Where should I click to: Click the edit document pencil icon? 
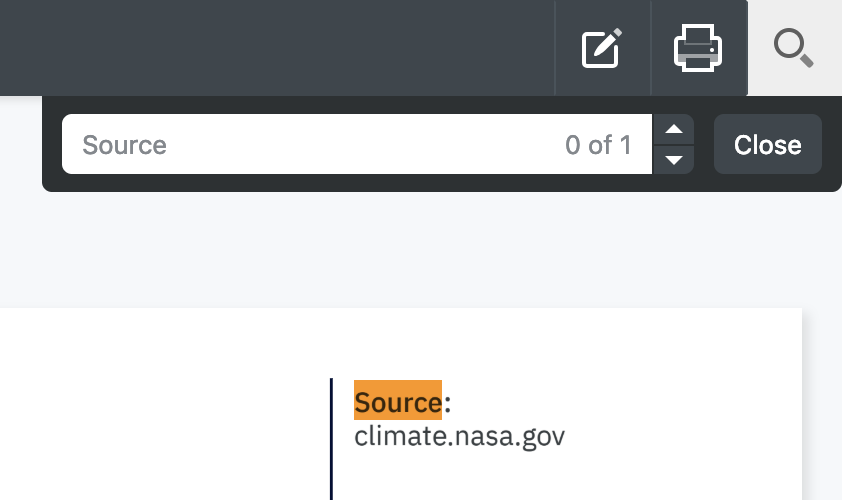pos(602,48)
